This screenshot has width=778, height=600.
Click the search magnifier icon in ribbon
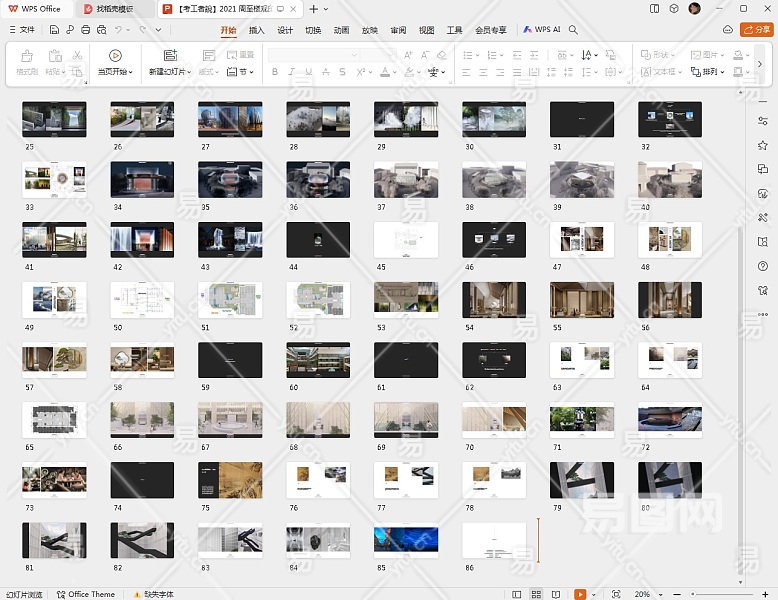click(x=574, y=30)
